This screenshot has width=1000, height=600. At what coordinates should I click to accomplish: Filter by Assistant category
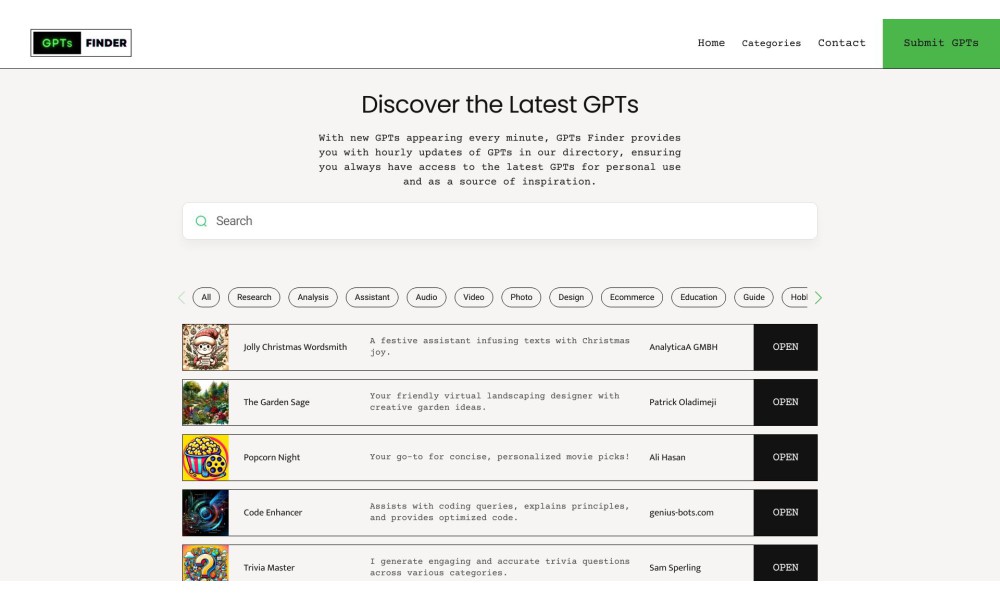[x=372, y=297]
